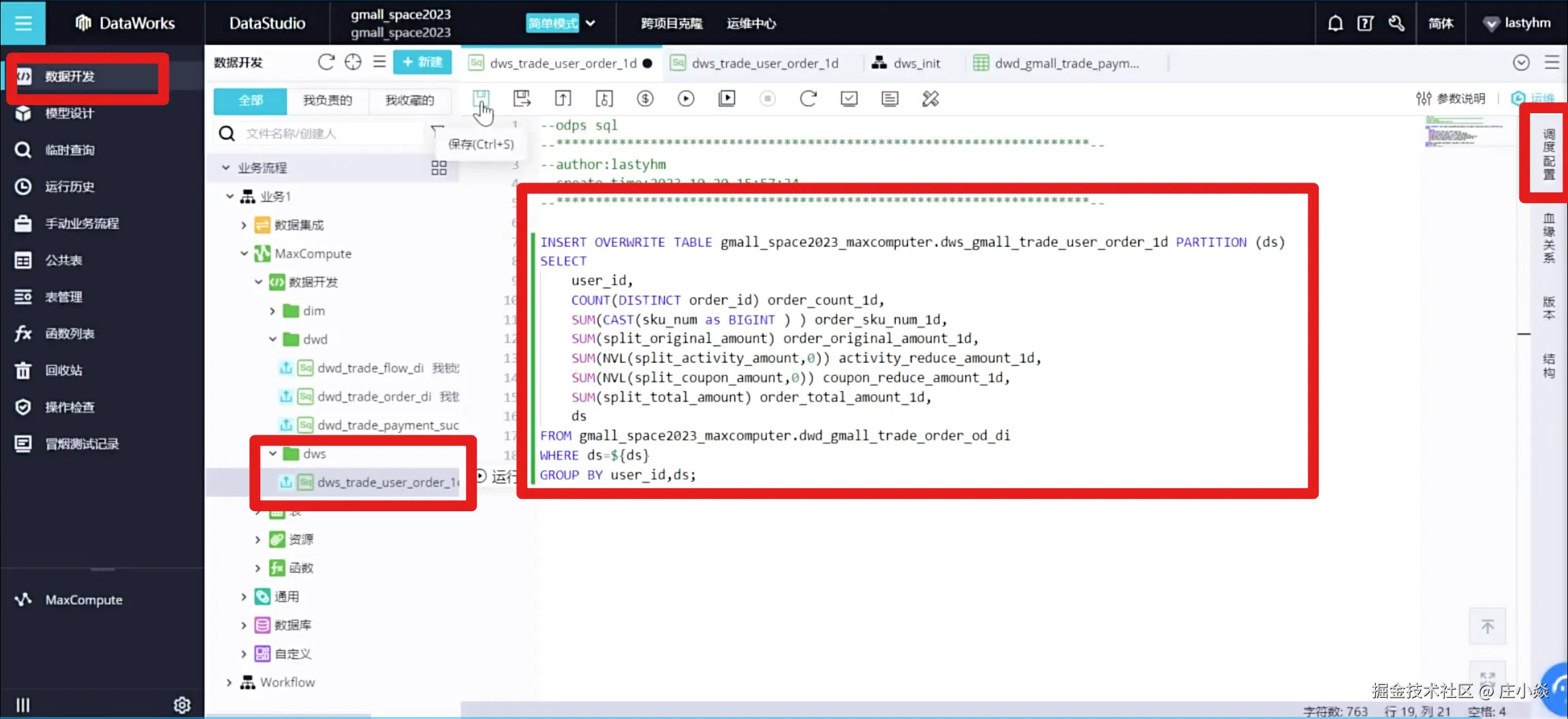This screenshot has height=719, width=1568.
Task: Click the code minimap thumbnail
Action: click(x=1466, y=132)
